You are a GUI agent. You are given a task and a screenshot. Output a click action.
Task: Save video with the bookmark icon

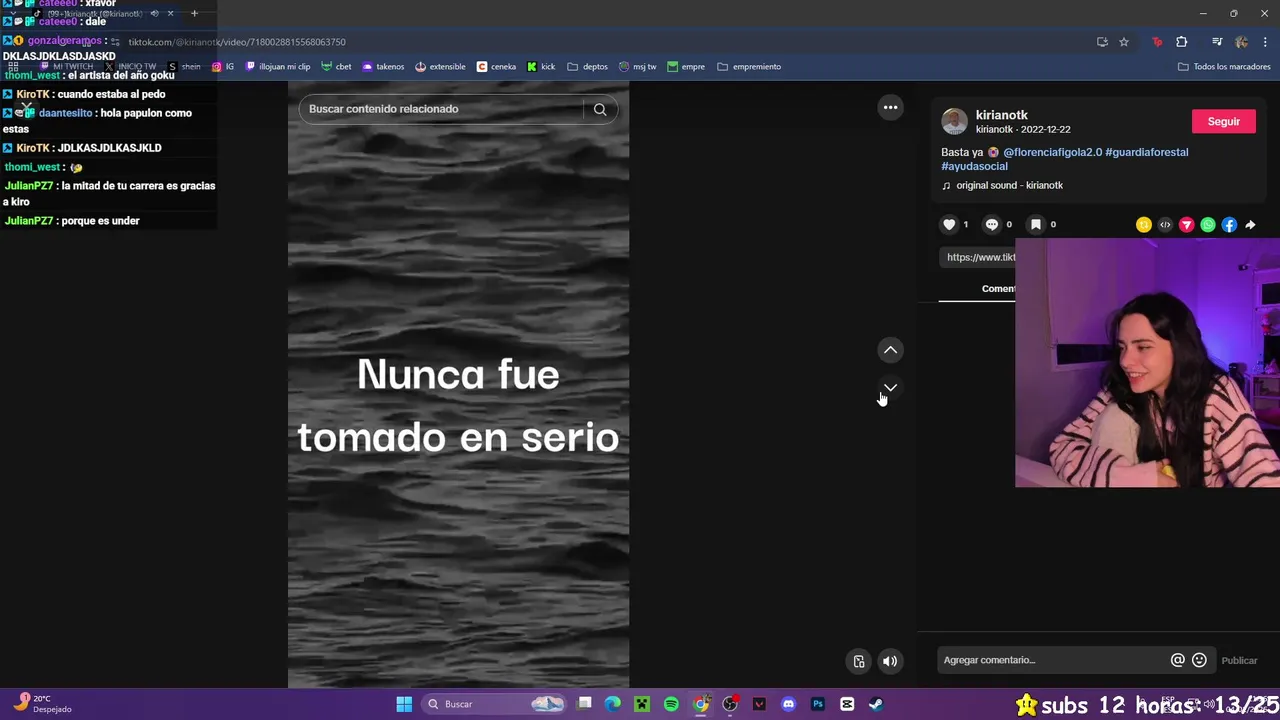click(x=1036, y=225)
